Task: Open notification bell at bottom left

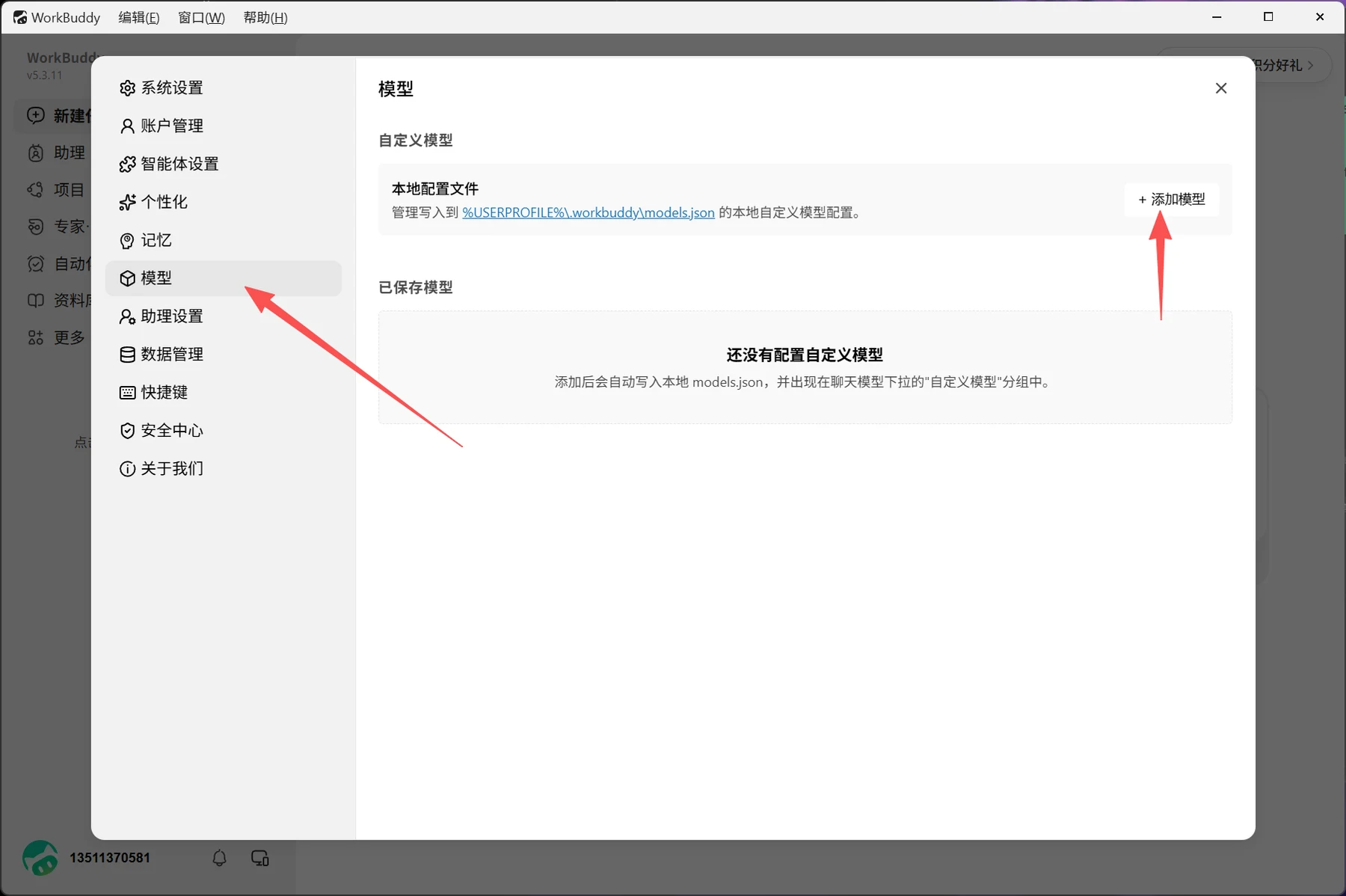Action: click(219, 858)
